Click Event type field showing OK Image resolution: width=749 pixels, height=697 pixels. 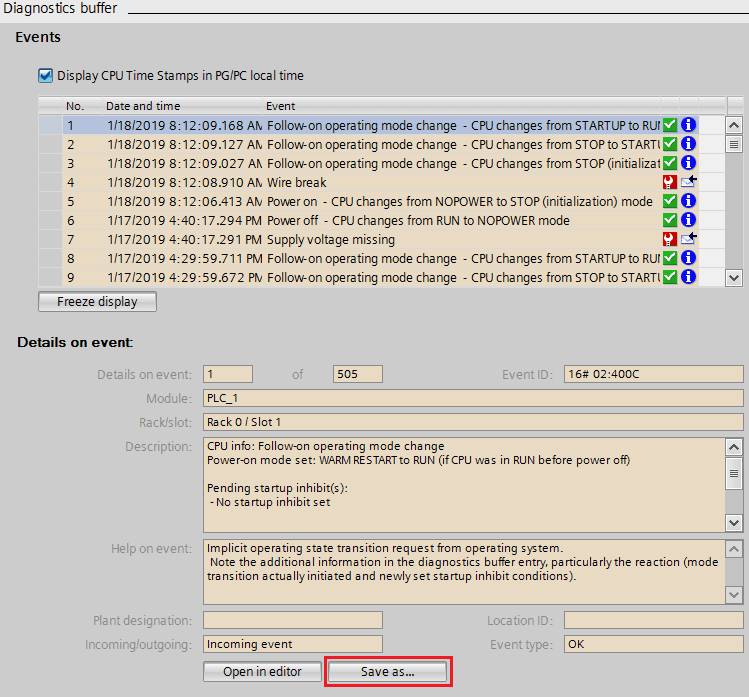[x=653, y=644]
